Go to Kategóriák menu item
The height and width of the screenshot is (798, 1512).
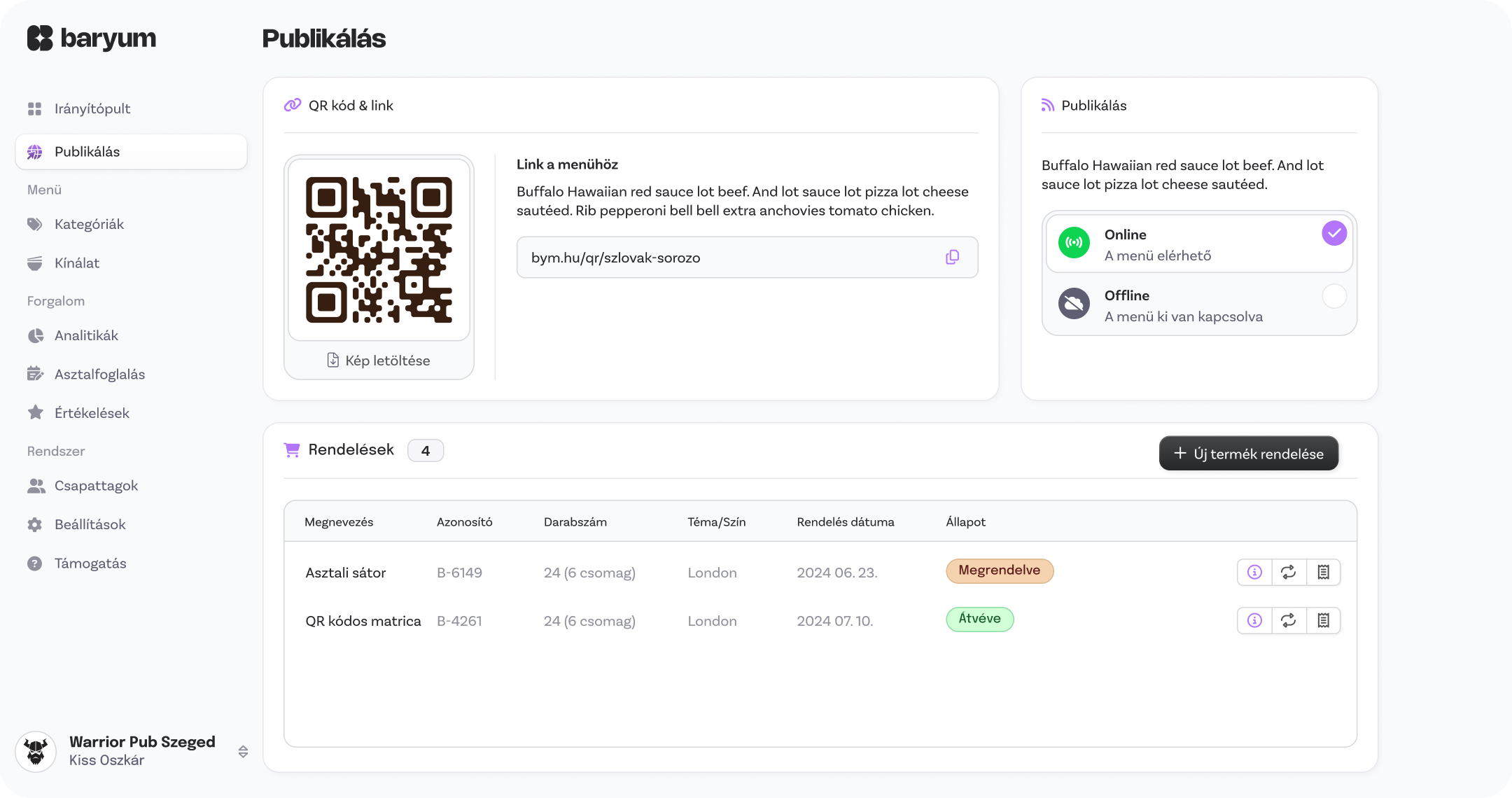[89, 224]
